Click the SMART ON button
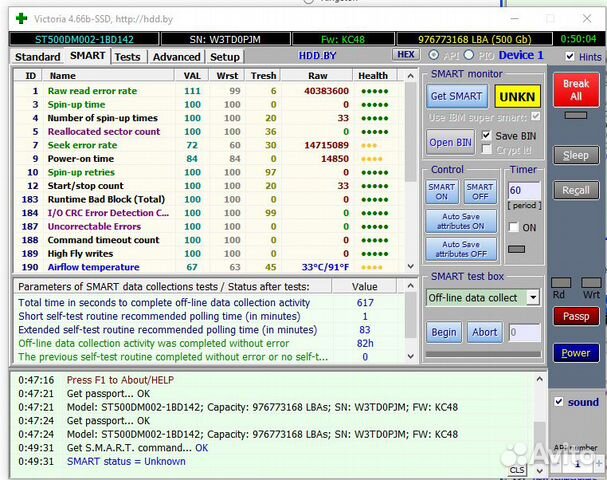The image size is (607, 480). (x=442, y=192)
